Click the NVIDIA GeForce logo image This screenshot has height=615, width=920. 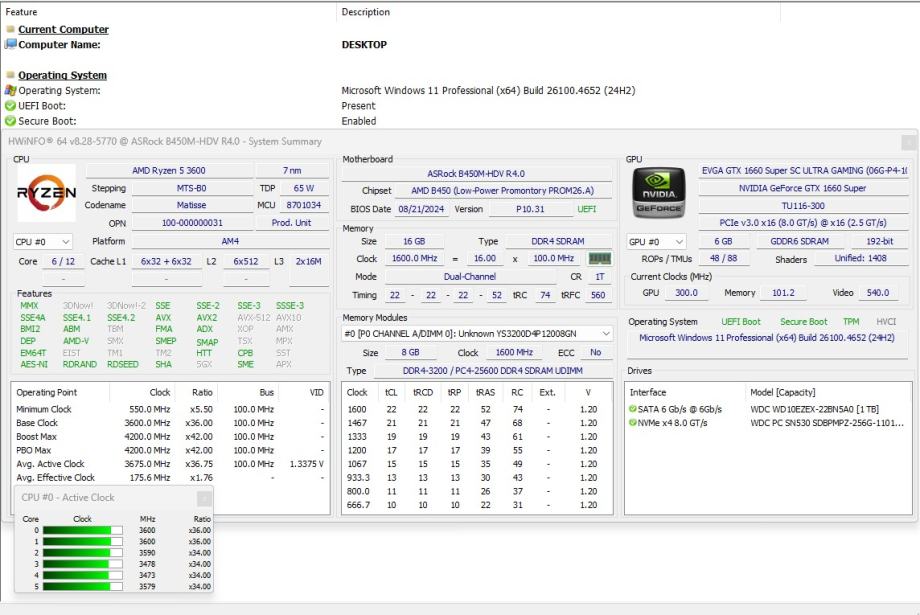(659, 193)
